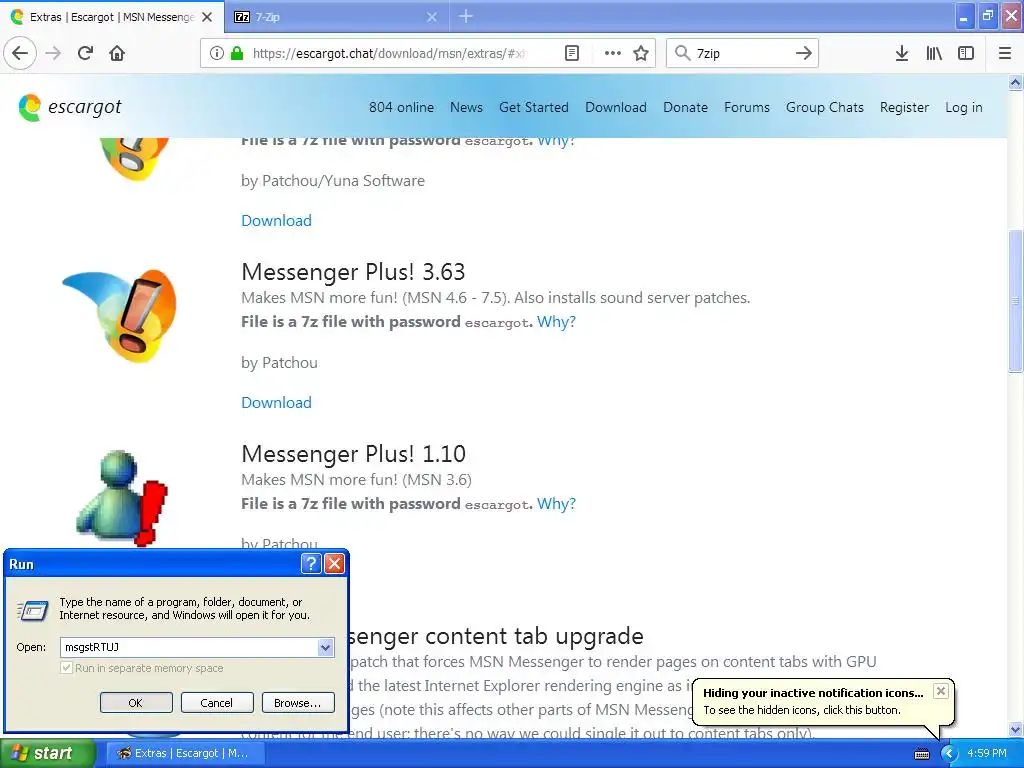Click the Messenger Plus! 1.10 heading
Image resolution: width=1024 pixels, height=768 pixels.
point(353,454)
